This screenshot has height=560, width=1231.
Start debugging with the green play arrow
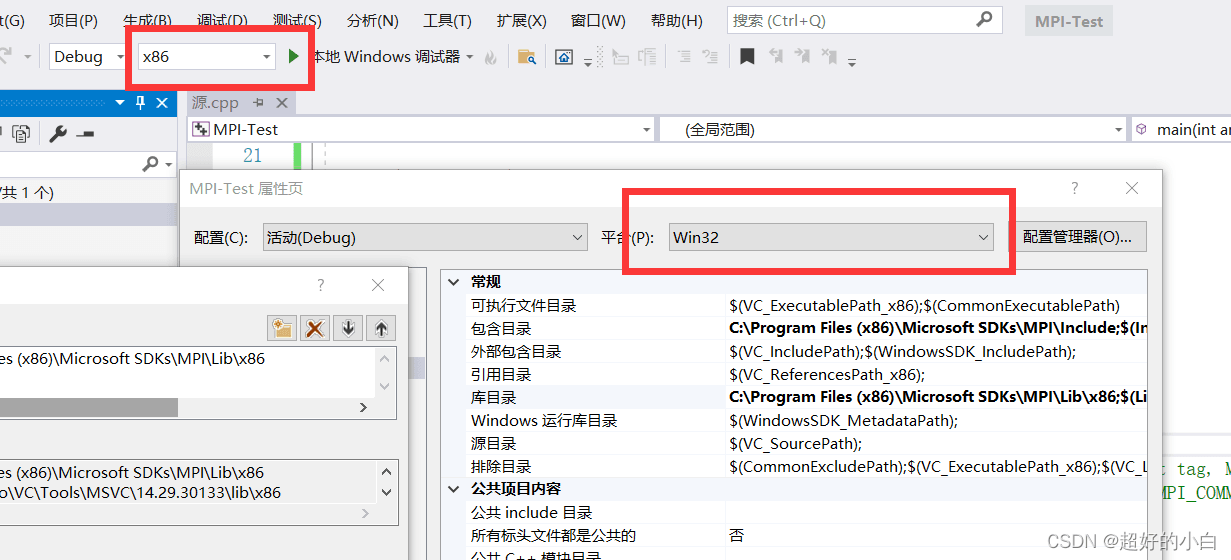[x=293, y=57]
